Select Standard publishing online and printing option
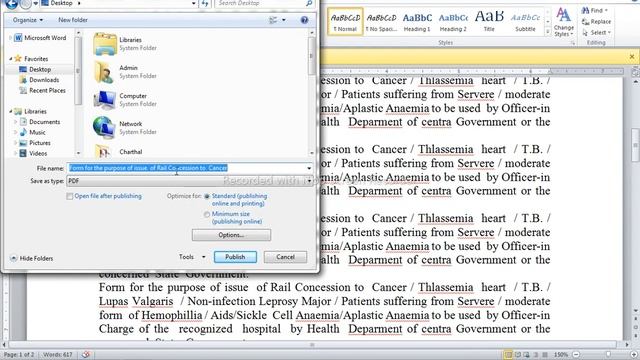Screen dimensions: 640x360 coord(207,196)
